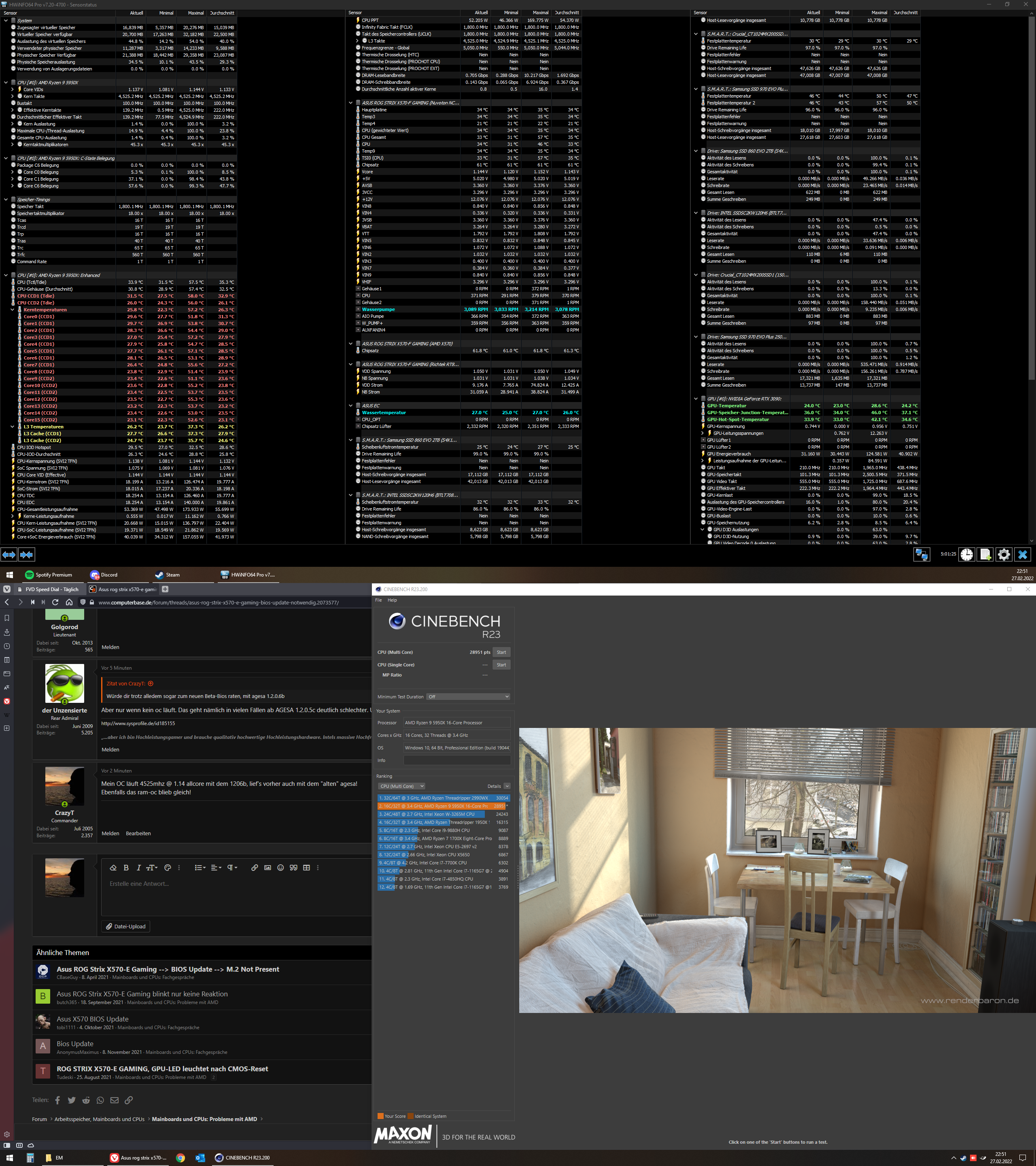1036x1166 pixels.
Task: Open HWiNFO network remote monitoring icon
Action: (x=921, y=555)
